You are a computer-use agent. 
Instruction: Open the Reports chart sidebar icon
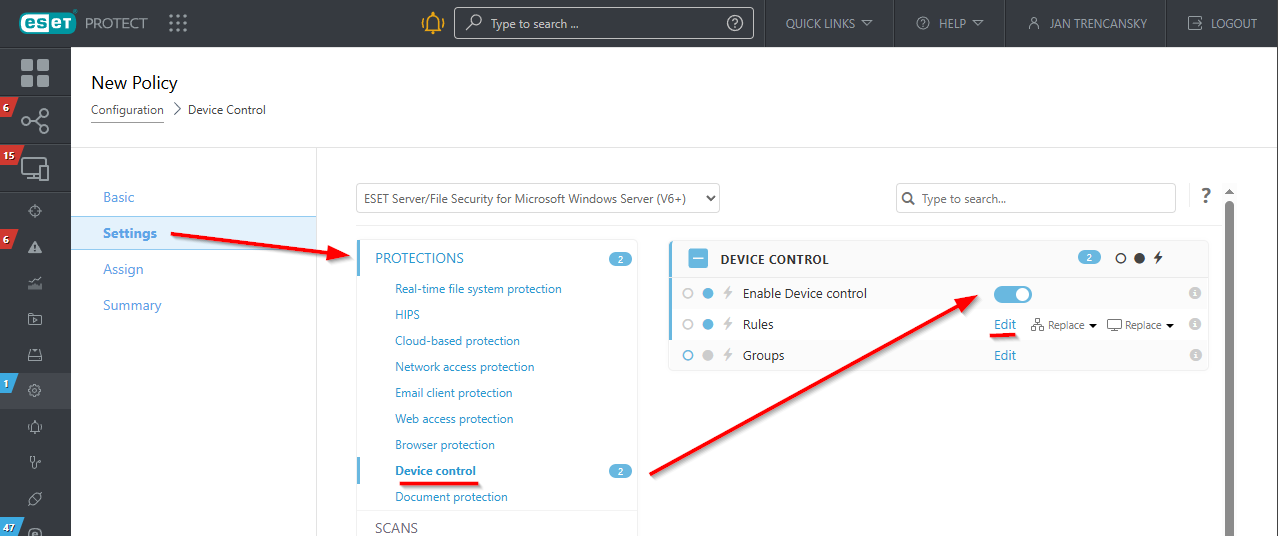35,283
